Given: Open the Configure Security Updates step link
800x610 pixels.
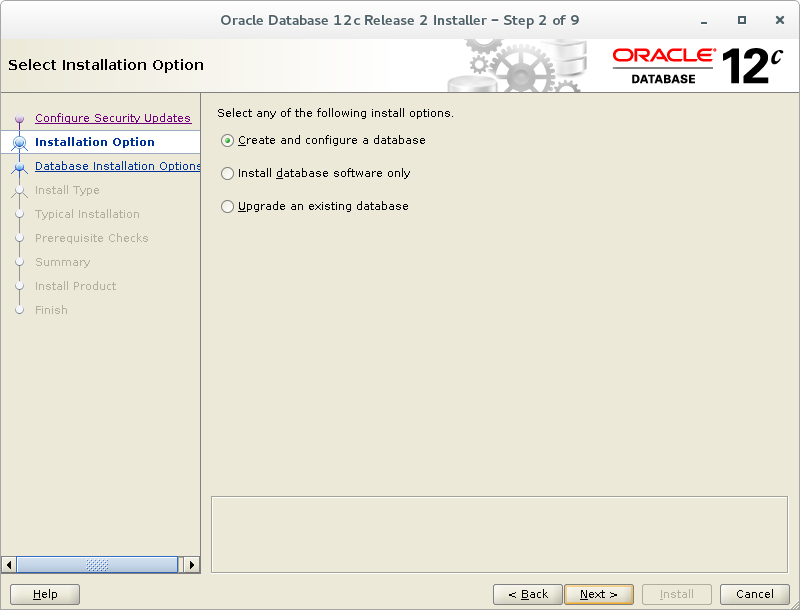Looking at the screenshot, I should click(x=113, y=118).
